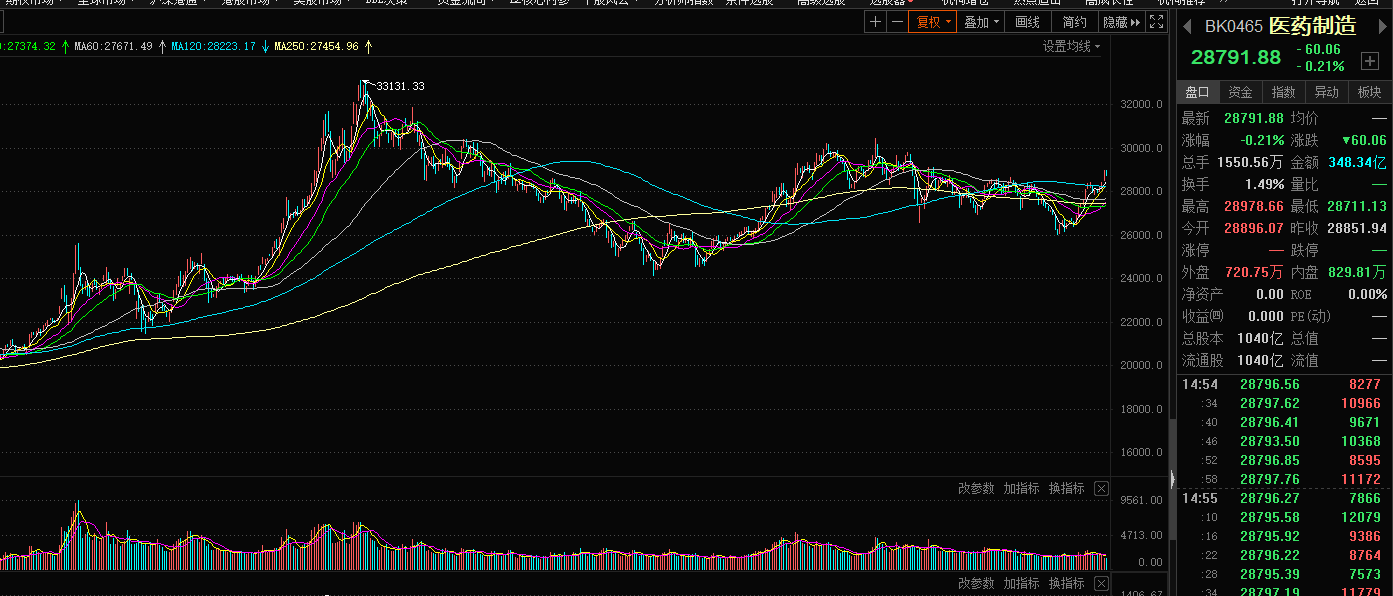Collapse the right quote panel handle
1393x596 pixels.
click(1173, 479)
